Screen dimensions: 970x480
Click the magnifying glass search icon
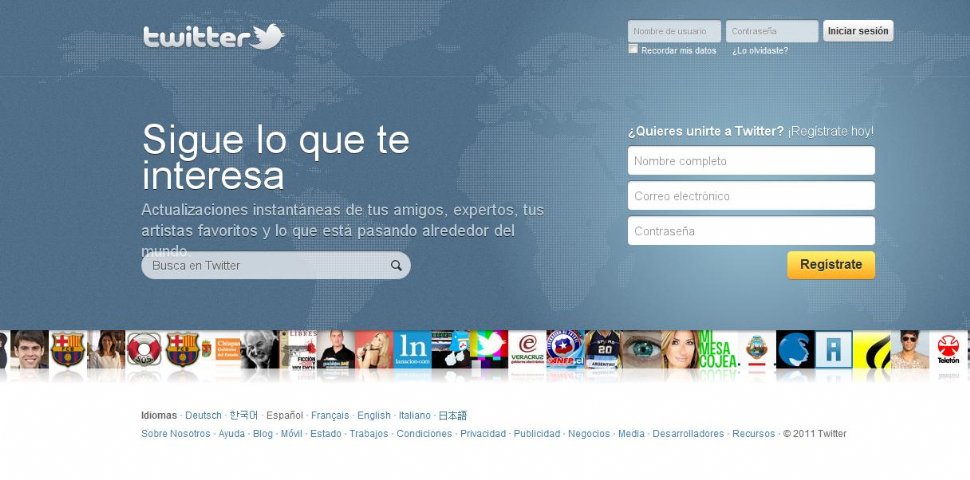396,265
